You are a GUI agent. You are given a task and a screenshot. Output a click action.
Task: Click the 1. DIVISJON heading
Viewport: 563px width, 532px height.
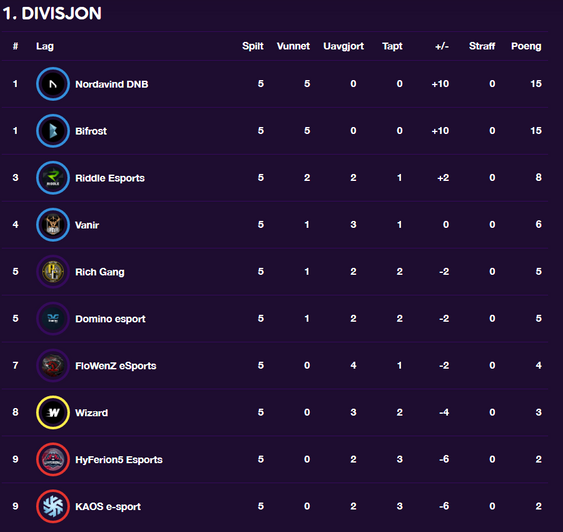[52, 14]
